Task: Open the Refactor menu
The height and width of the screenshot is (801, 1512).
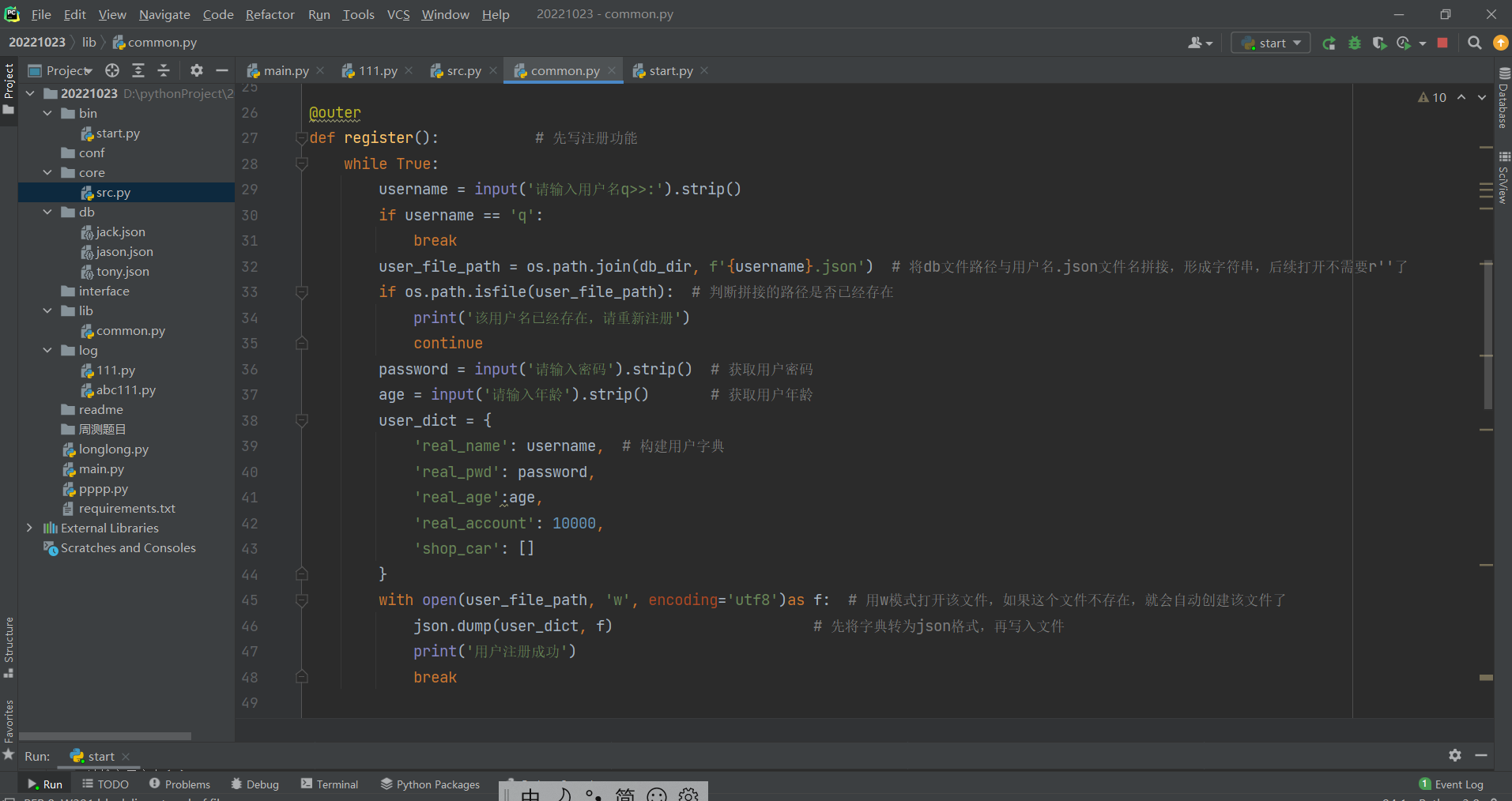Action: click(x=270, y=14)
